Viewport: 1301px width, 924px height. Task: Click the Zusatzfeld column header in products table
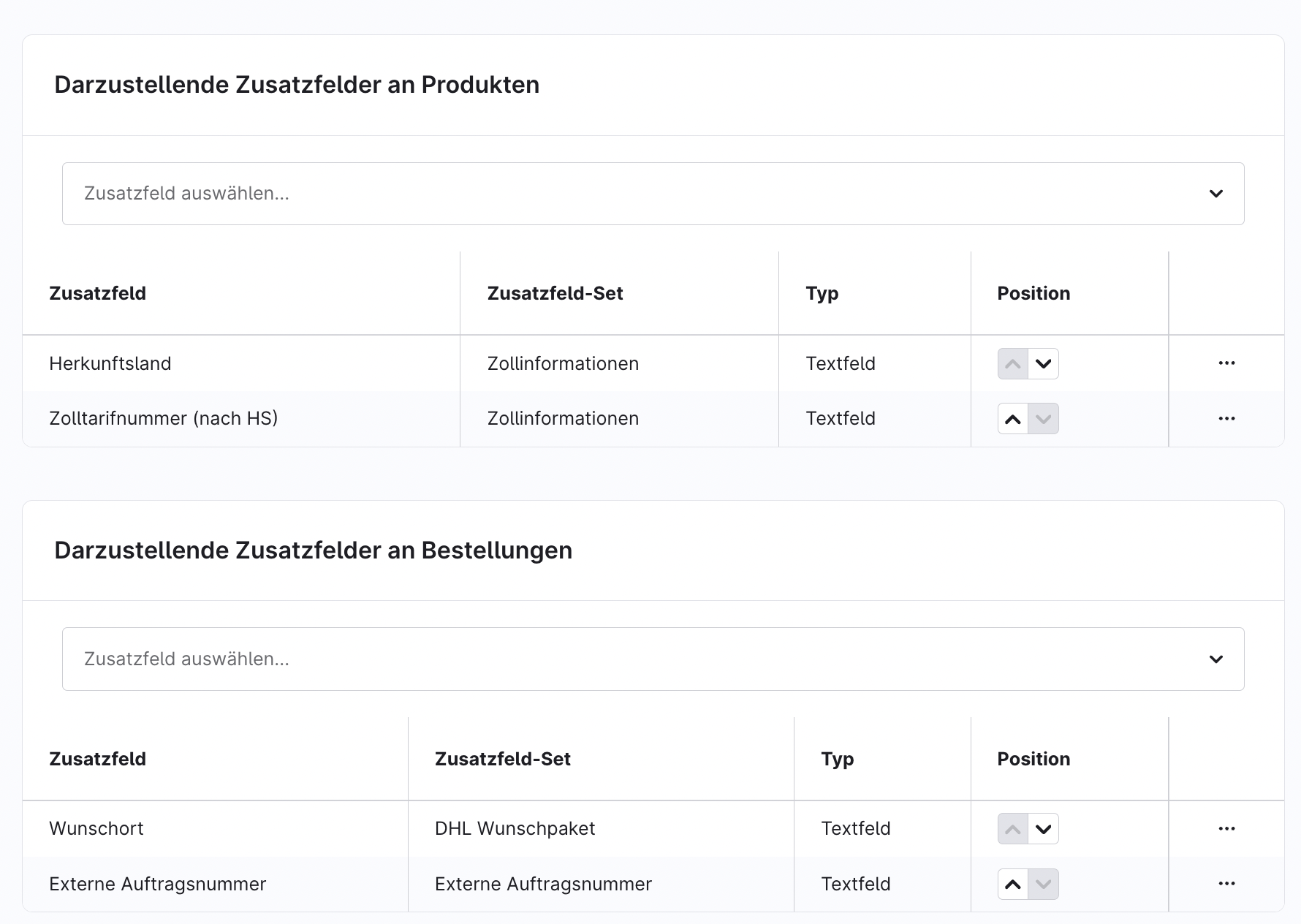click(97, 293)
